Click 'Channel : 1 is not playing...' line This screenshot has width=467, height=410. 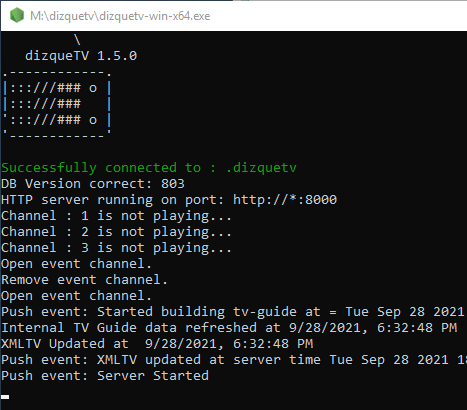116,216
